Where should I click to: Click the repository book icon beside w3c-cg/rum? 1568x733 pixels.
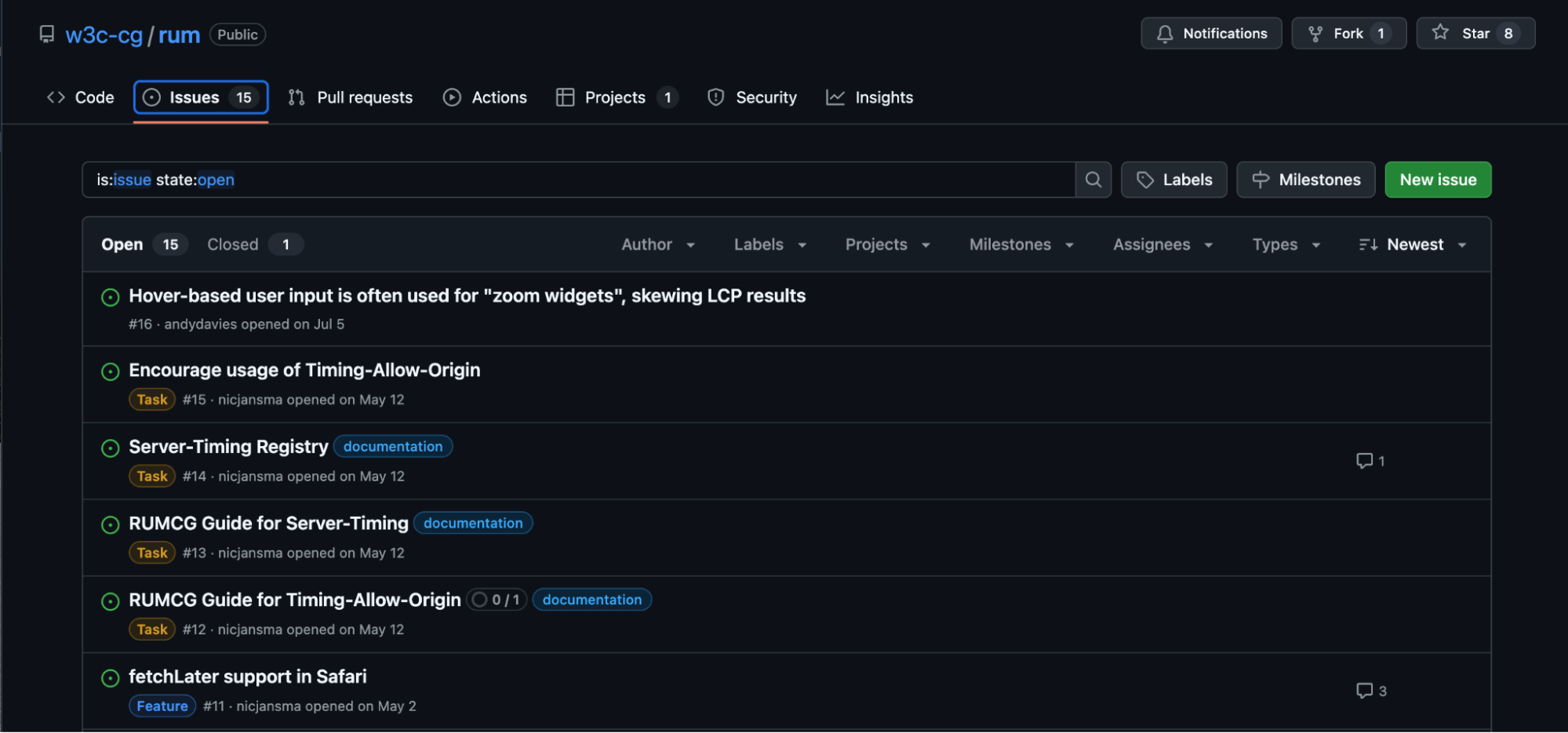click(x=46, y=34)
